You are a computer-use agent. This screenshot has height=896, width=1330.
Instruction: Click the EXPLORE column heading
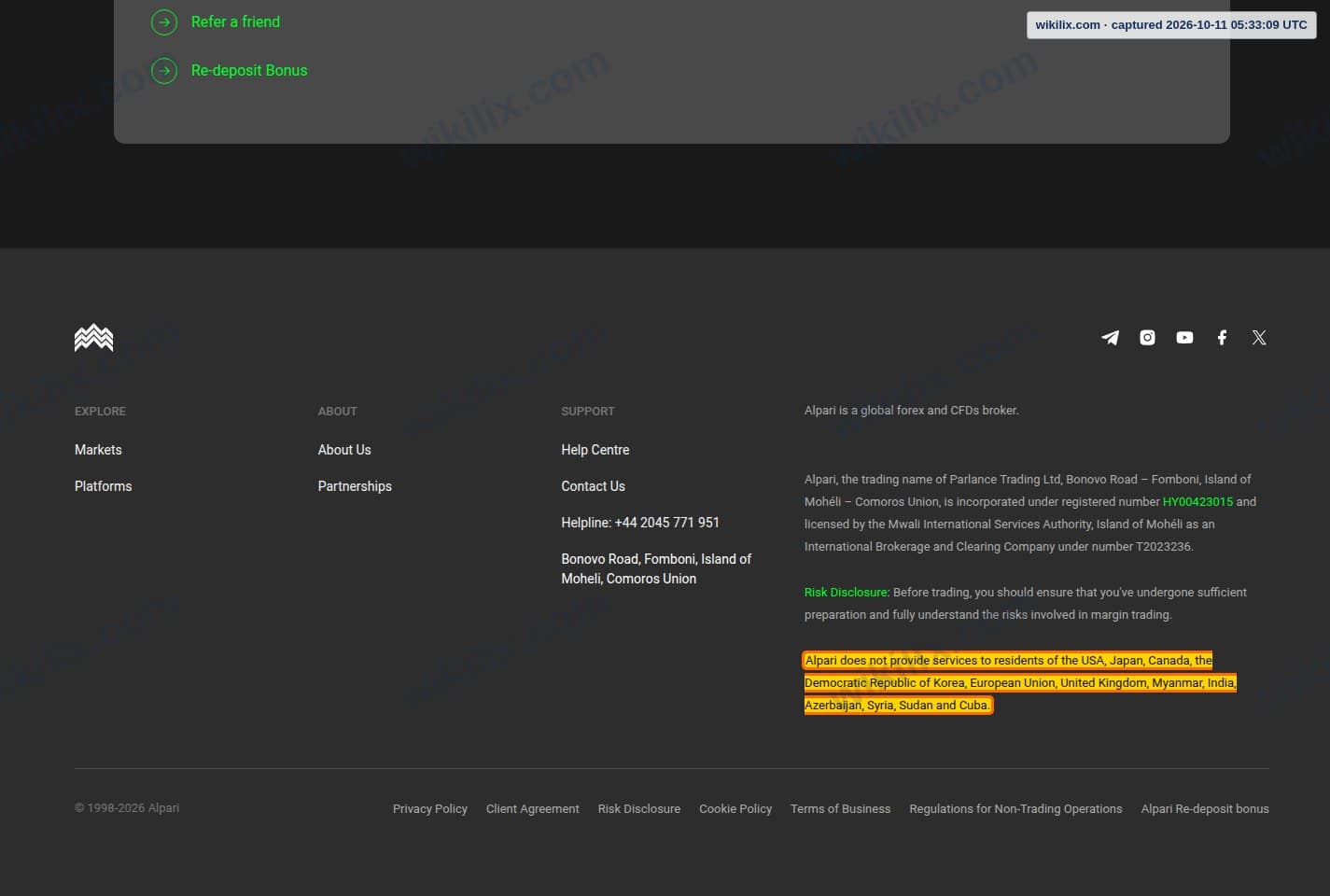[100, 412]
